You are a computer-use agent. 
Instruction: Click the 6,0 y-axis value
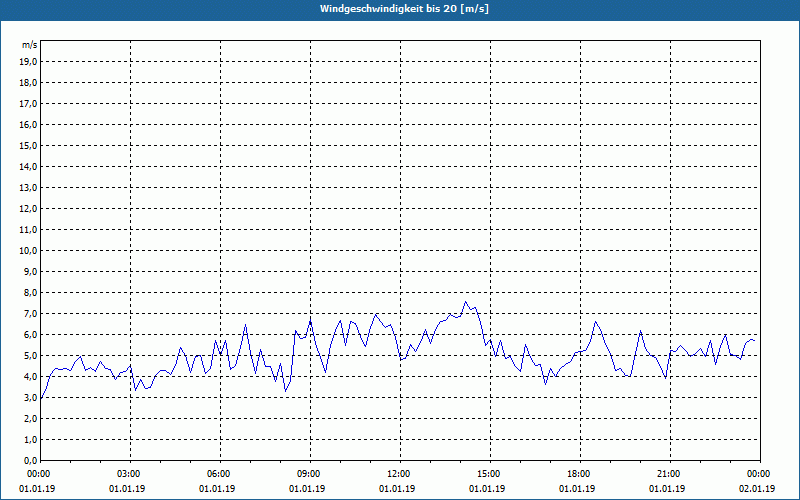(30, 335)
